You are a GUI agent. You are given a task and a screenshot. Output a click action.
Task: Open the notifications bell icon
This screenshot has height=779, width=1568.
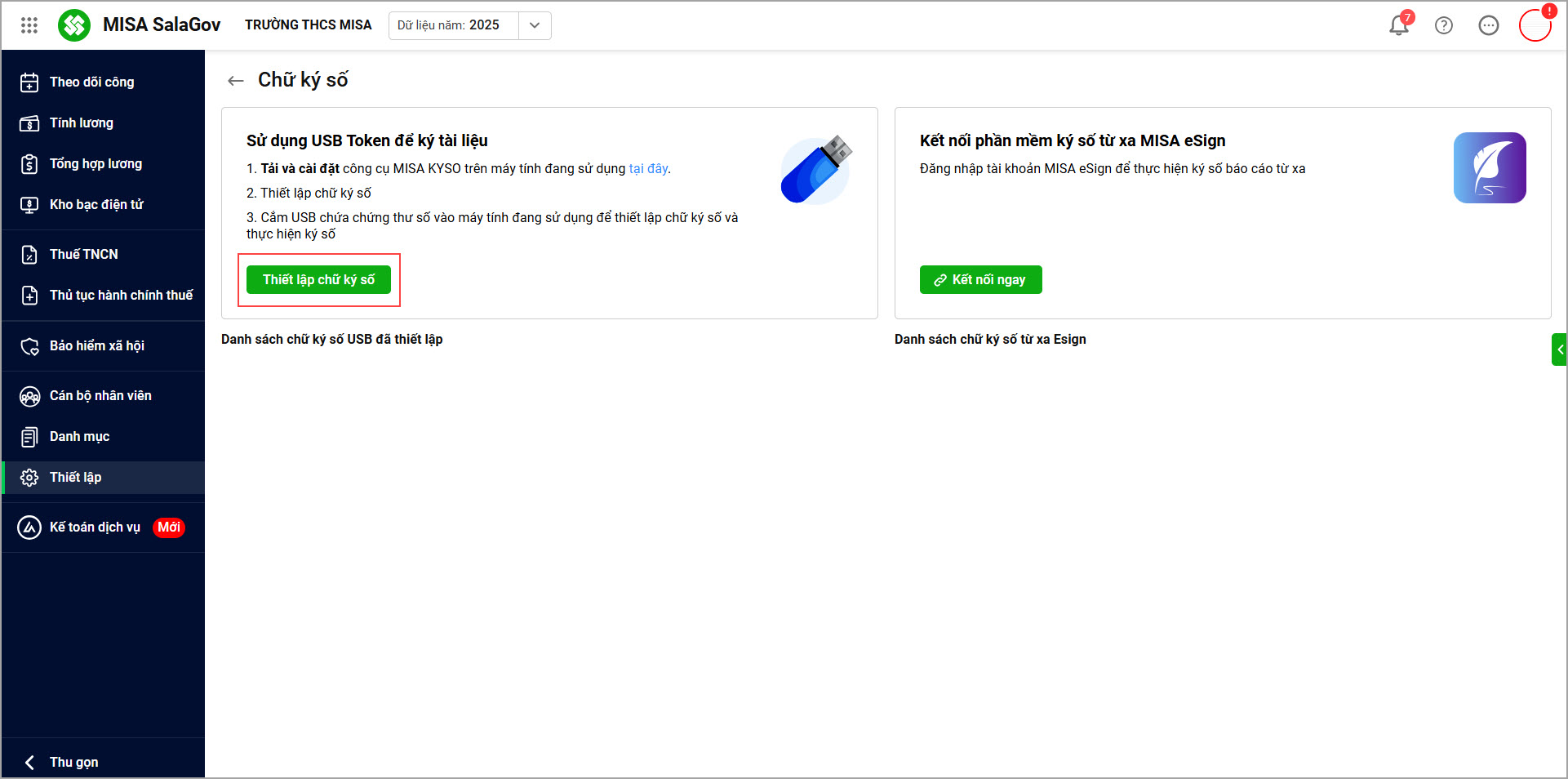coord(1399,25)
